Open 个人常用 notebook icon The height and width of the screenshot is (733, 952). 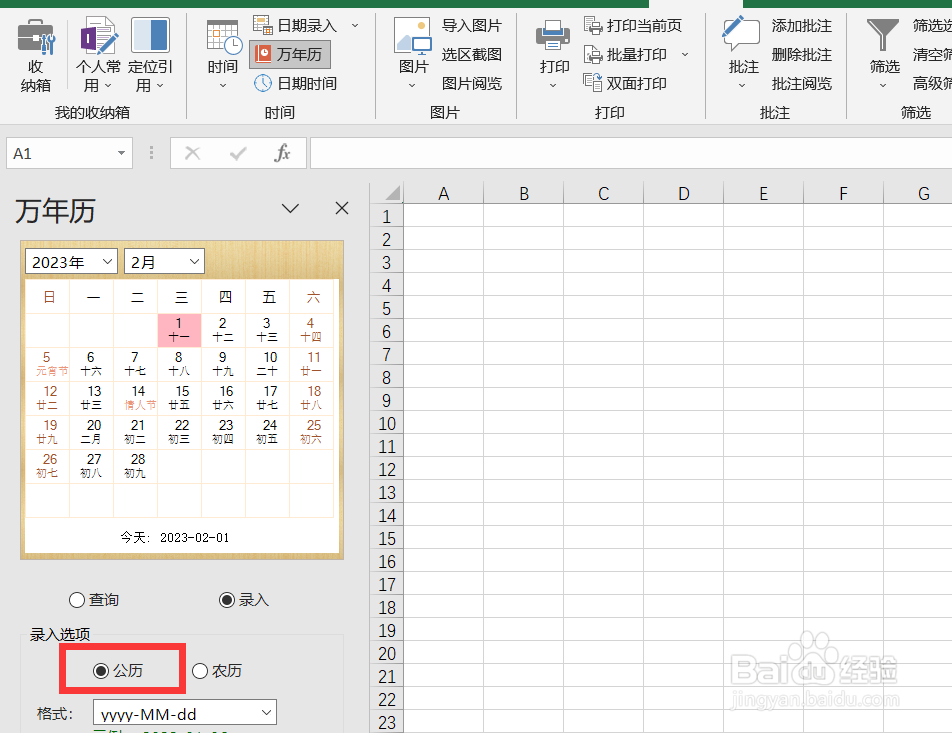click(98, 35)
